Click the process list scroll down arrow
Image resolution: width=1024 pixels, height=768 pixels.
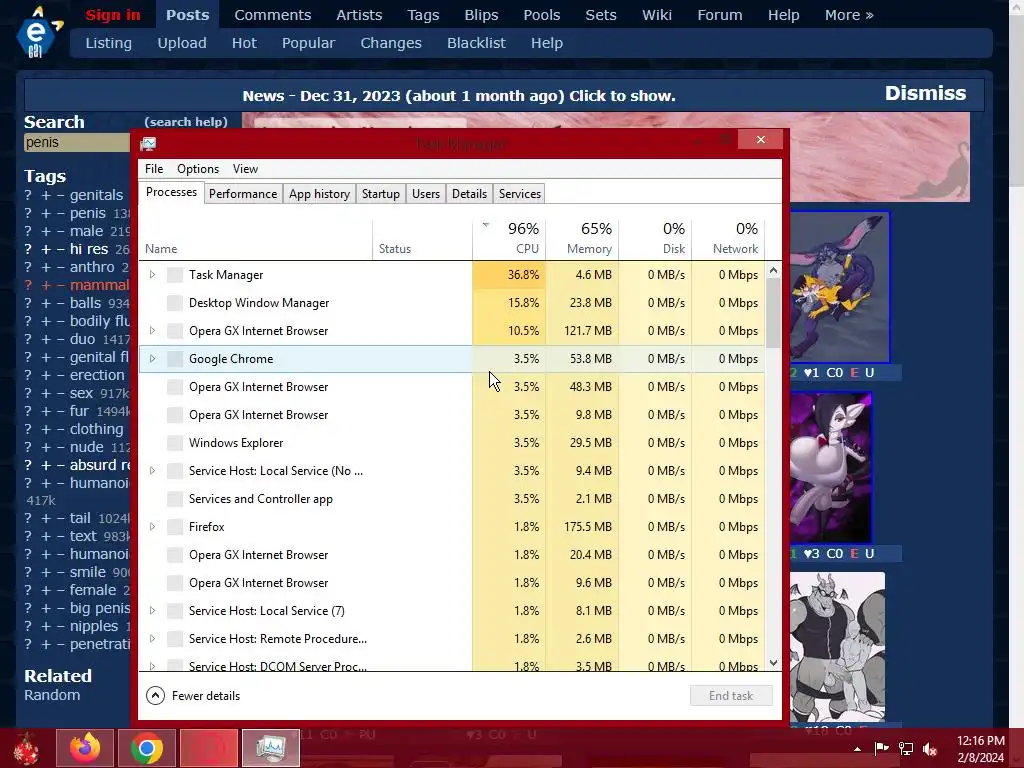tap(774, 663)
